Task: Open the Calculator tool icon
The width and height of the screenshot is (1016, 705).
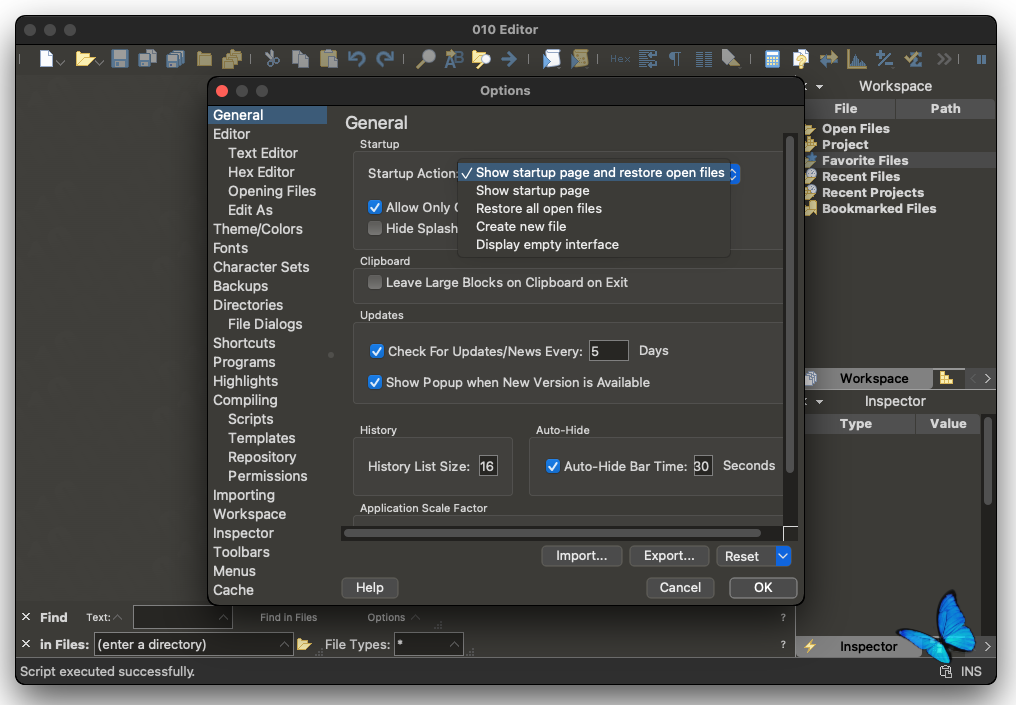Action: pyautogui.click(x=772, y=59)
